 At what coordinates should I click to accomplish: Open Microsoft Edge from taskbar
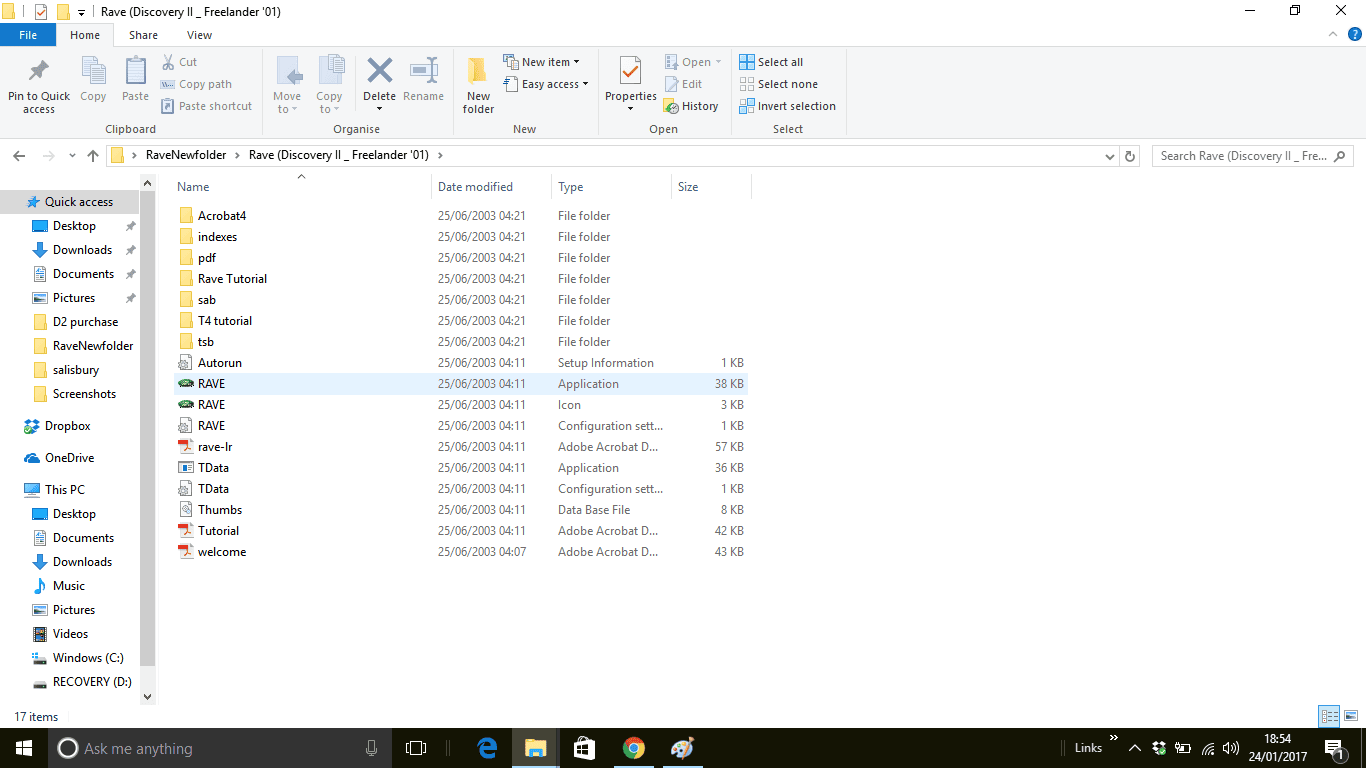point(488,748)
